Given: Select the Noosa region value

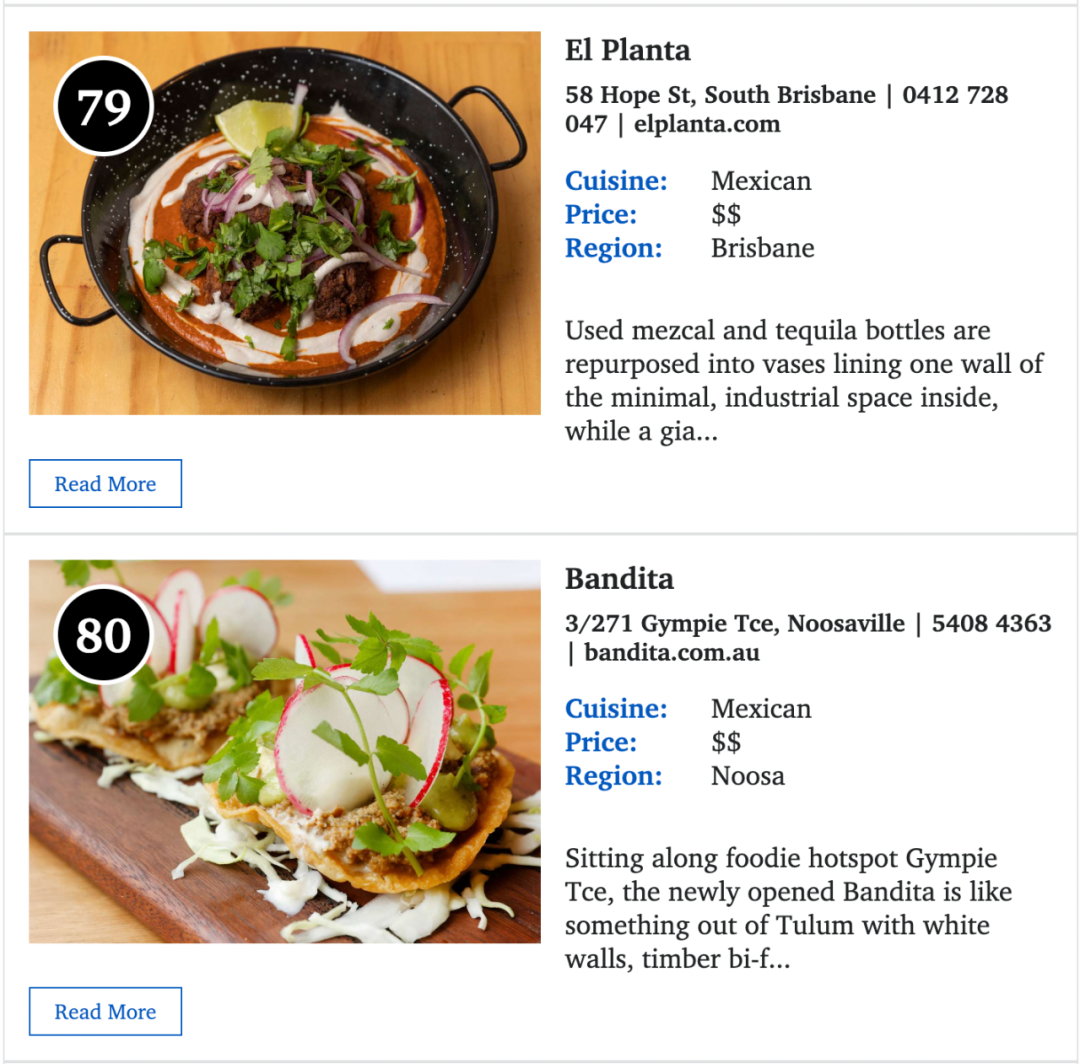Looking at the screenshot, I should (747, 776).
